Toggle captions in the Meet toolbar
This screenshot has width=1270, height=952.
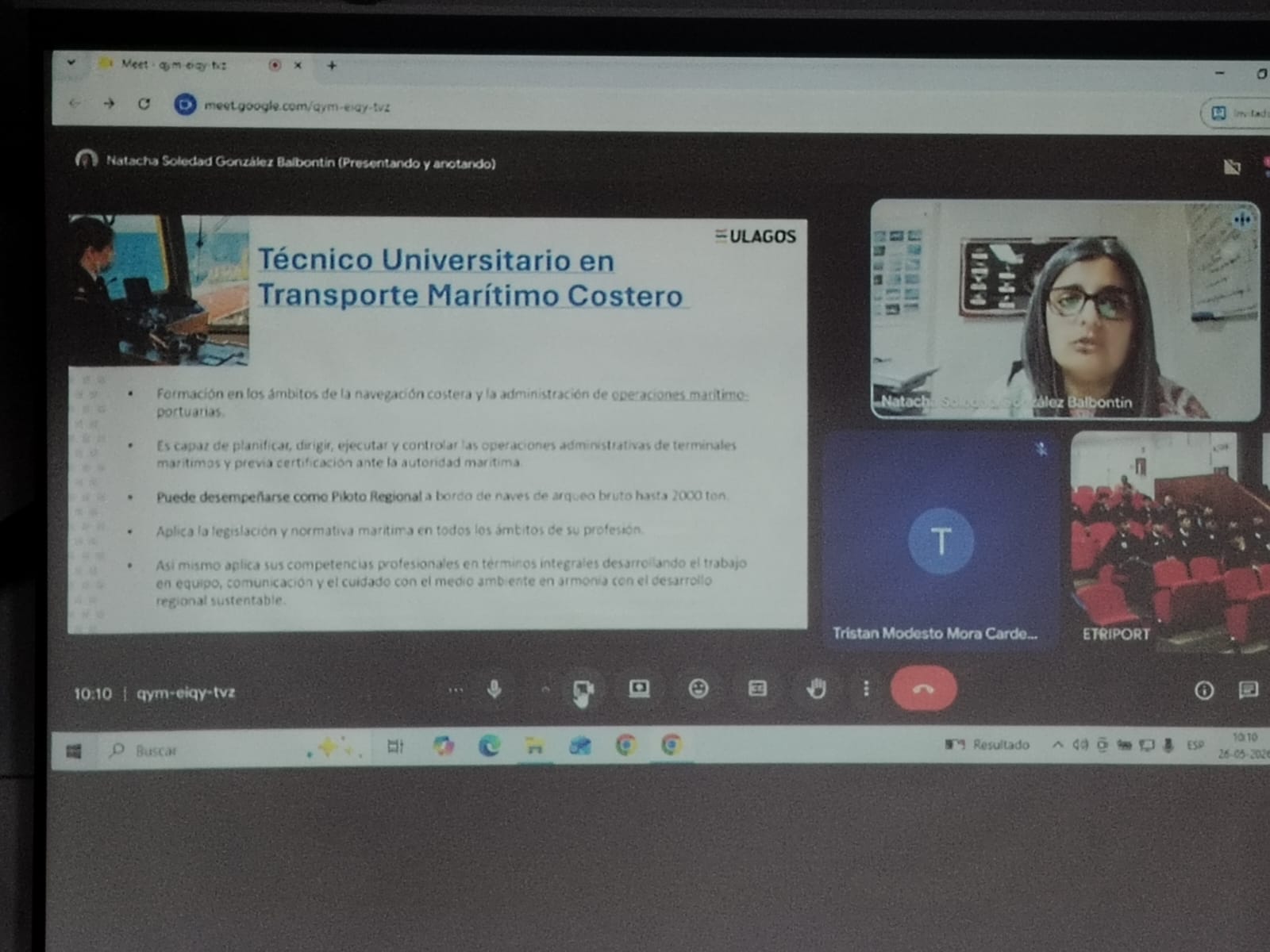(x=758, y=689)
